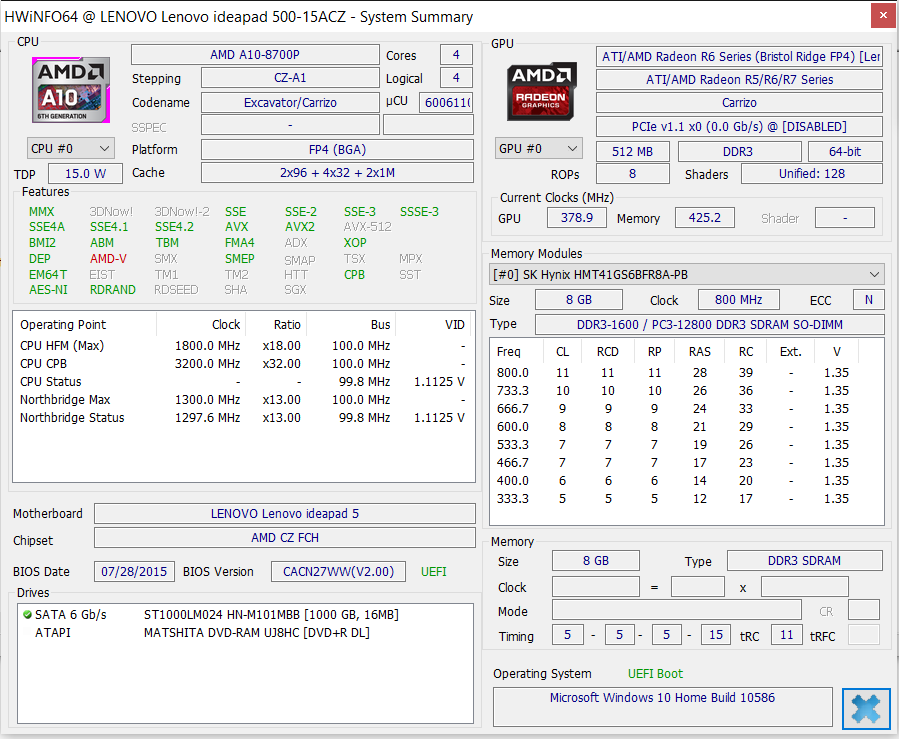Image resolution: width=899 pixels, height=739 pixels.
Task: Click the Freq column header in timing table
Action: pyautogui.click(x=516, y=351)
